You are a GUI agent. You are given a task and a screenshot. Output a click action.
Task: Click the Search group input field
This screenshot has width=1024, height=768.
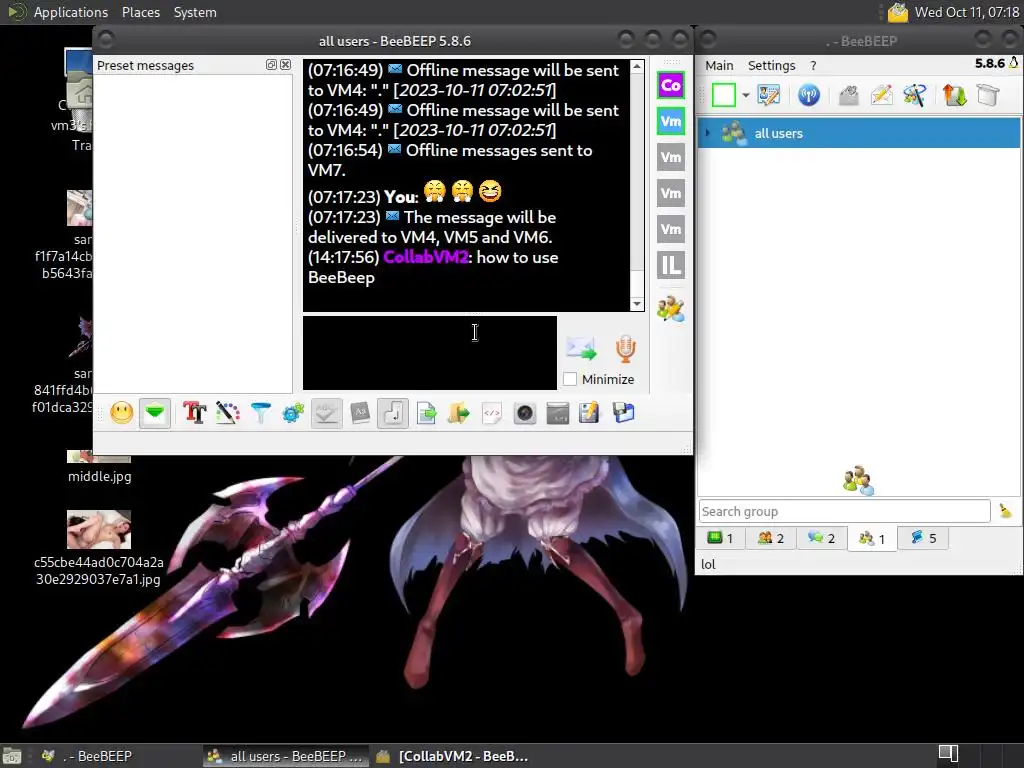[x=844, y=511]
